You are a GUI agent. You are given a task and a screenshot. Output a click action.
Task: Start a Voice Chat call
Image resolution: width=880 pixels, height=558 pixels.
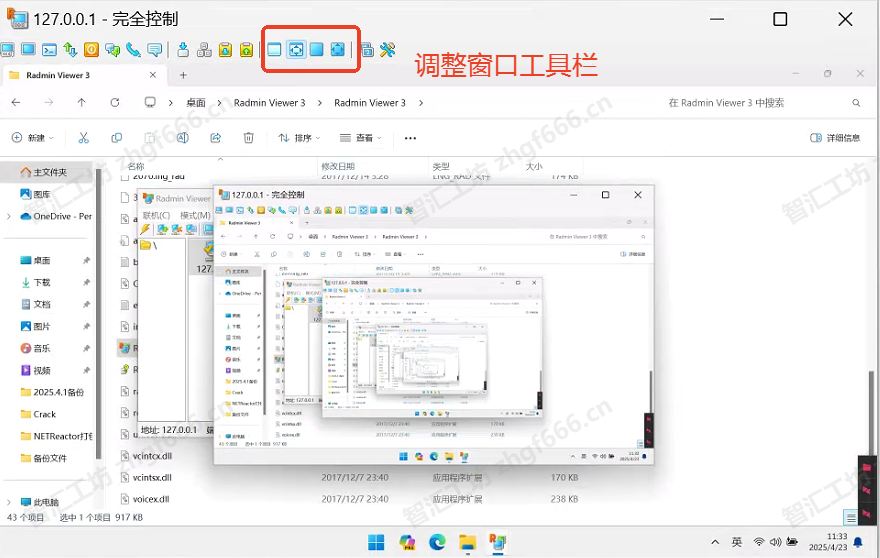coord(133,50)
